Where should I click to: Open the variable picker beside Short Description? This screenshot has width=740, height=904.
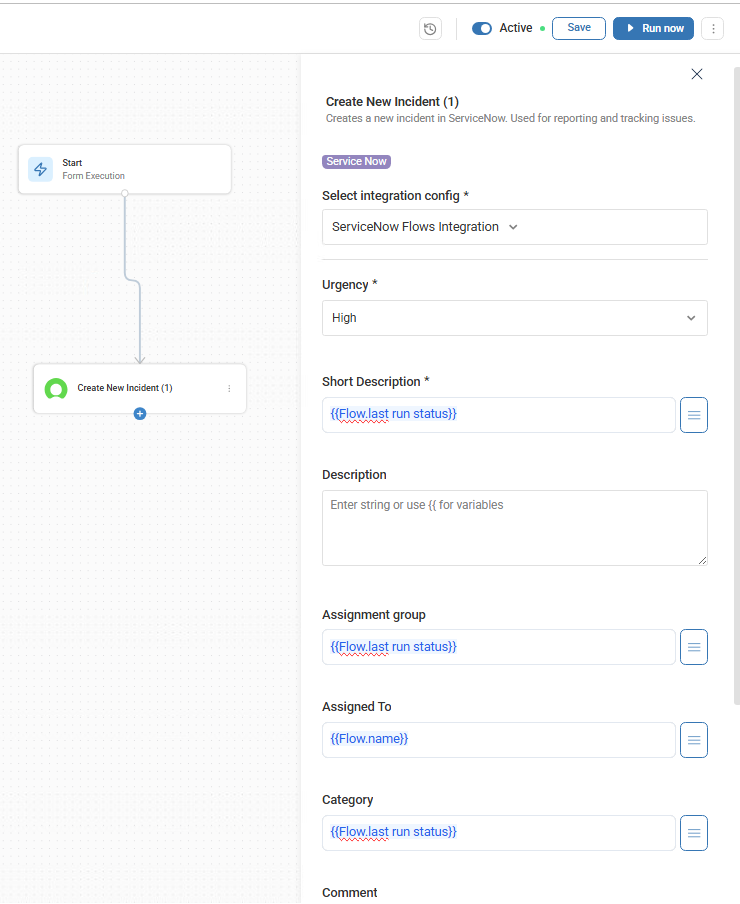(693, 414)
